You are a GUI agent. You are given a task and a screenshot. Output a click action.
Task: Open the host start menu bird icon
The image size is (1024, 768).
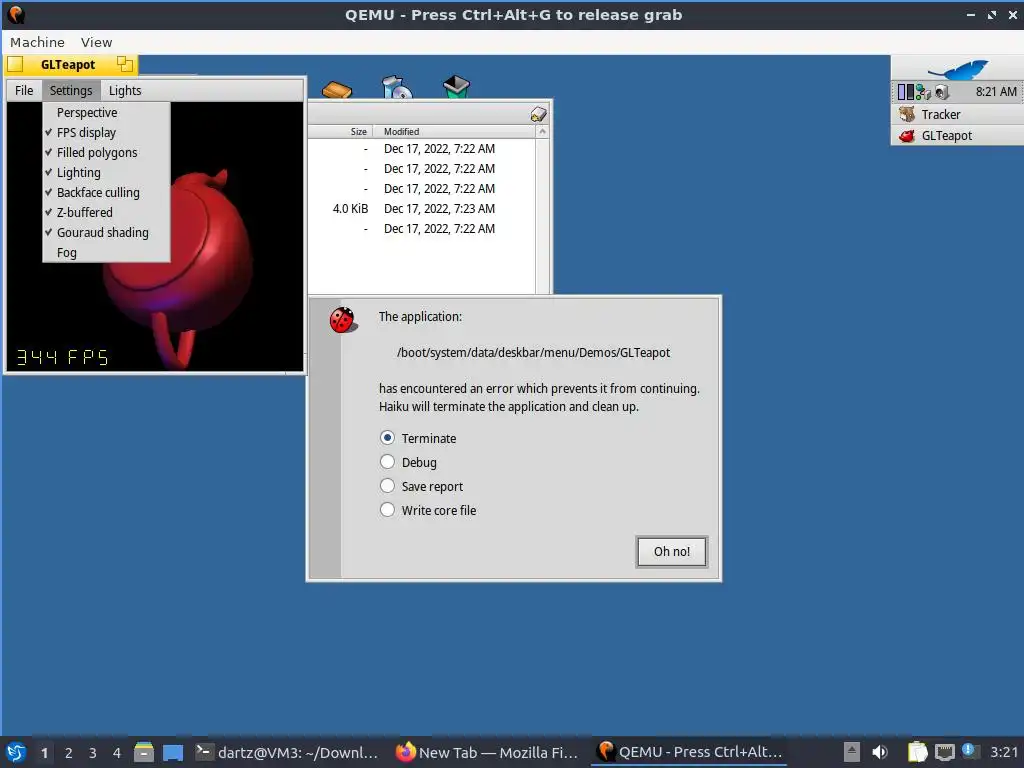click(16, 752)
